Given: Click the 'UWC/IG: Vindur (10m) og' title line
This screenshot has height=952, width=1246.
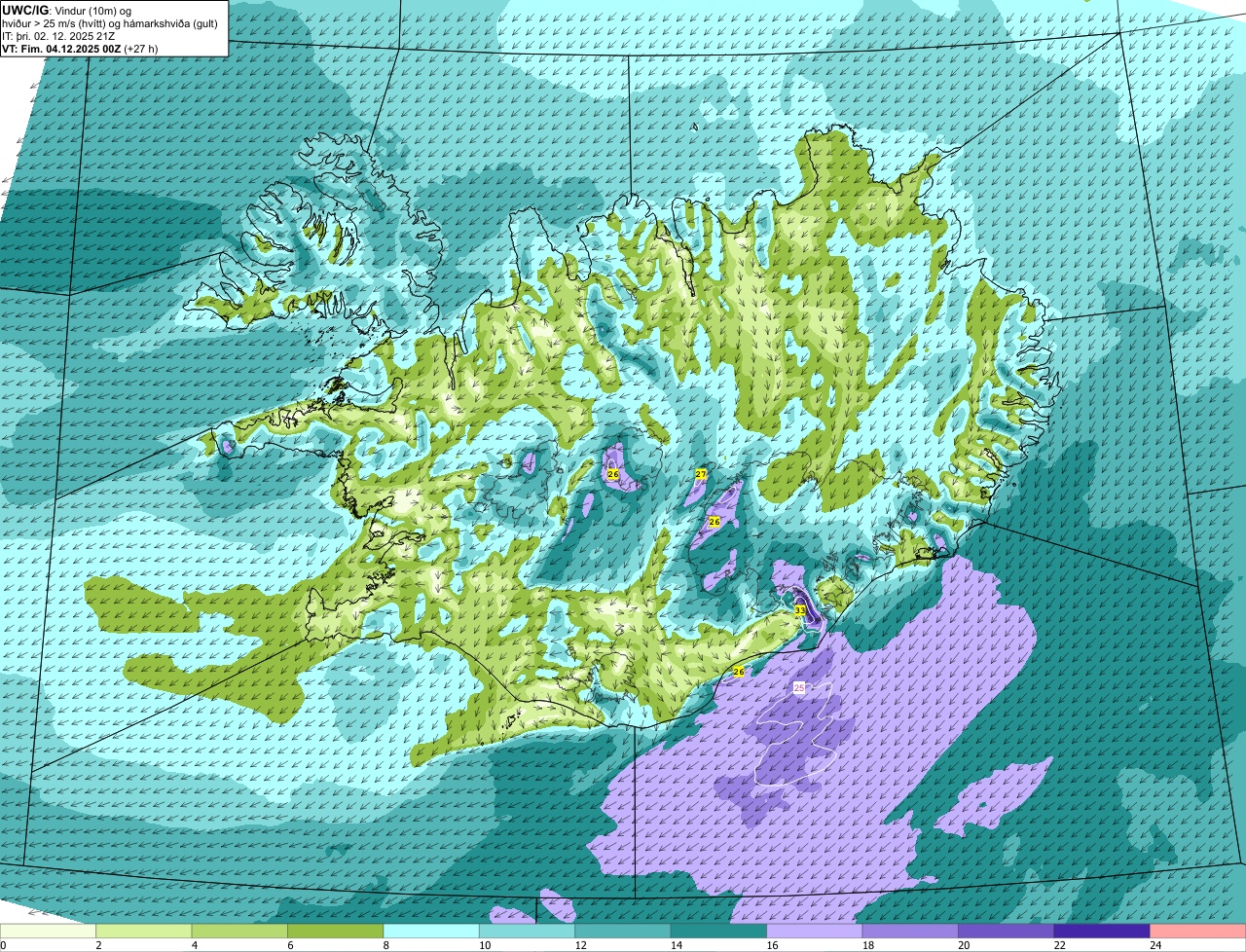Looking at the screenshot, I should click(x=67, y=10).
